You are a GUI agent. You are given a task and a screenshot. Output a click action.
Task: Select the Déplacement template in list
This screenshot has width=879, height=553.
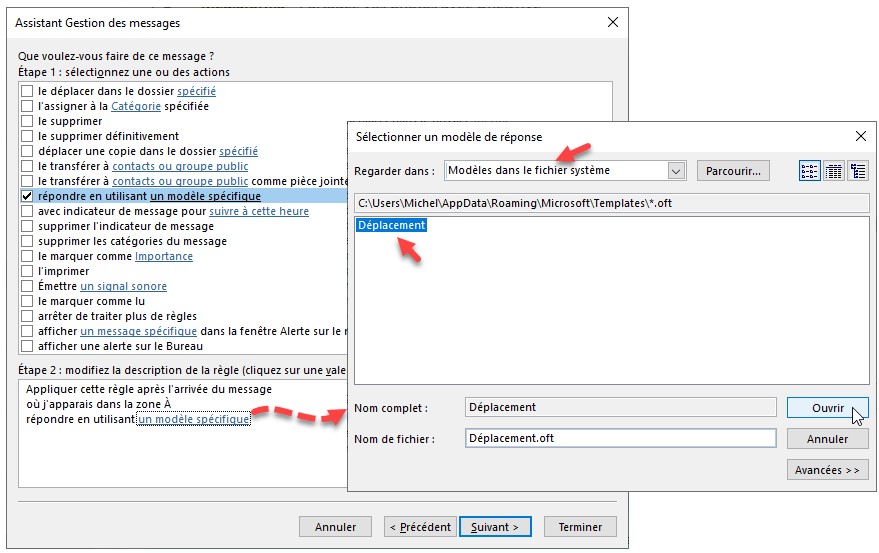[392, 226]
